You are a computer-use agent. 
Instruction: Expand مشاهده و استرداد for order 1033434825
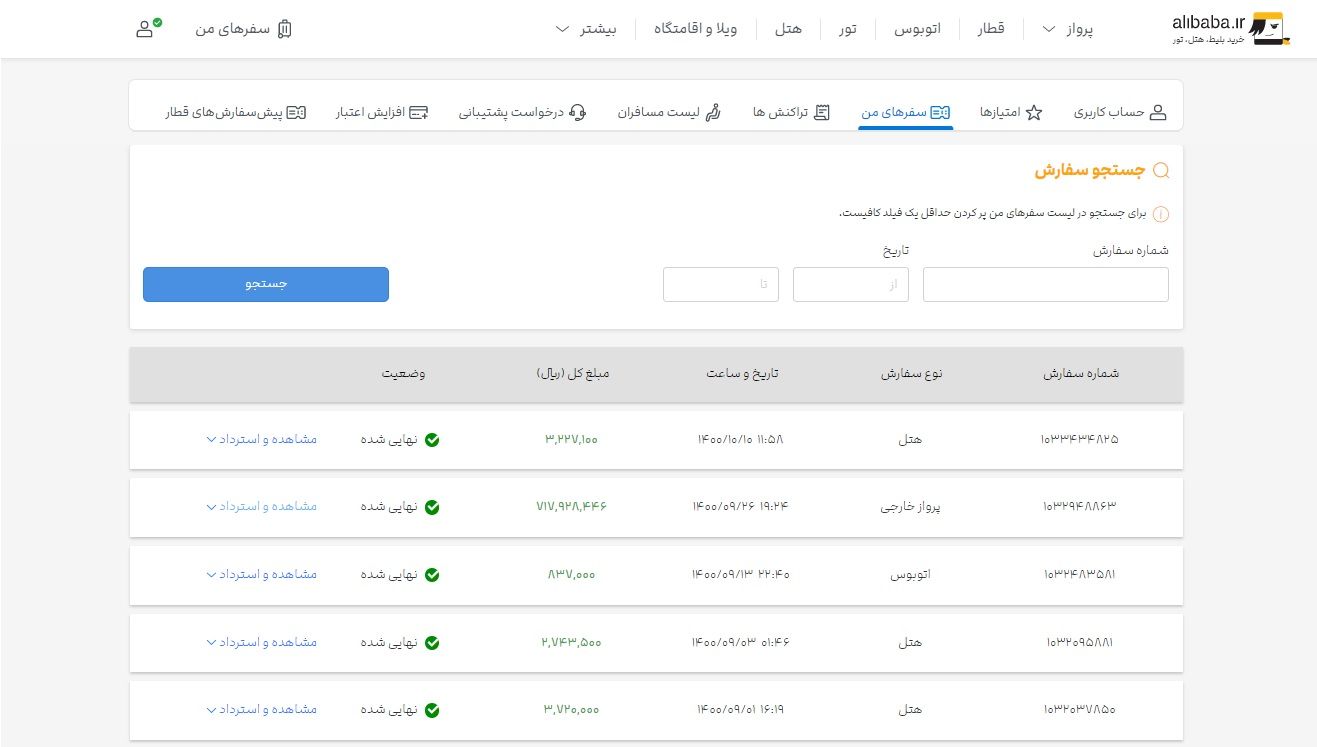(x=261, y=439)
